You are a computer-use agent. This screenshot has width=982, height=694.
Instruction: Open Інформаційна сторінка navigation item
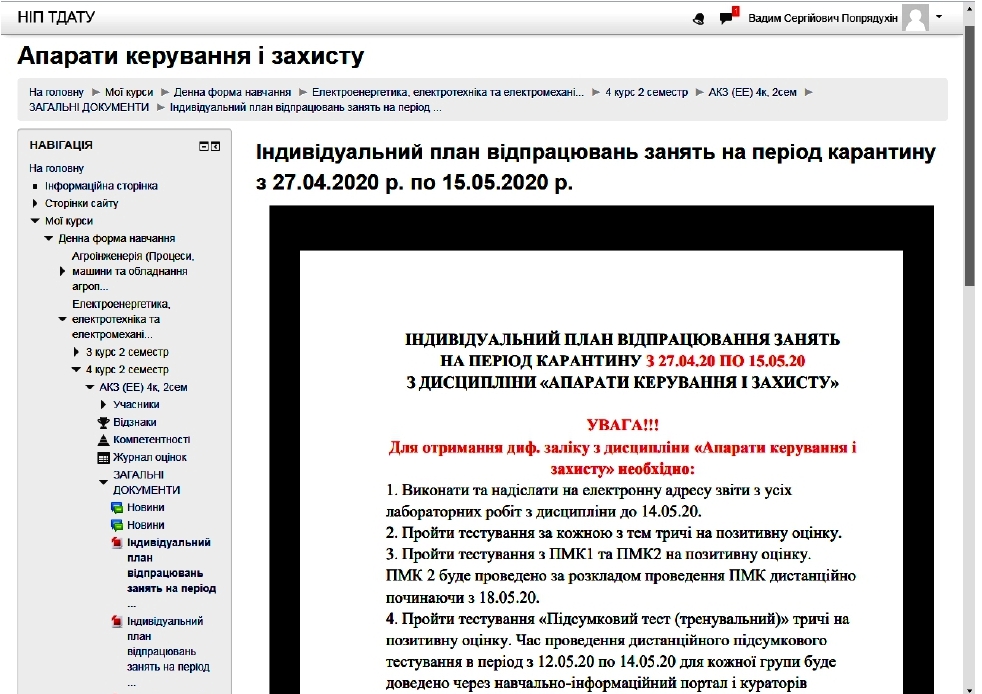(x=101, y=186)
